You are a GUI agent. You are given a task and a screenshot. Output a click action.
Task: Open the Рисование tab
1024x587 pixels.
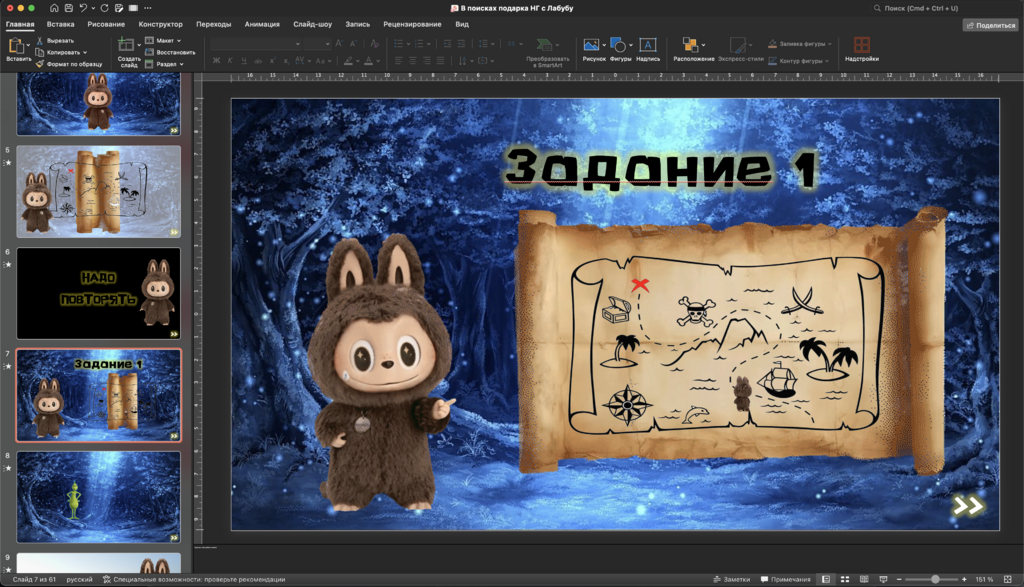(x=106, y=24)
